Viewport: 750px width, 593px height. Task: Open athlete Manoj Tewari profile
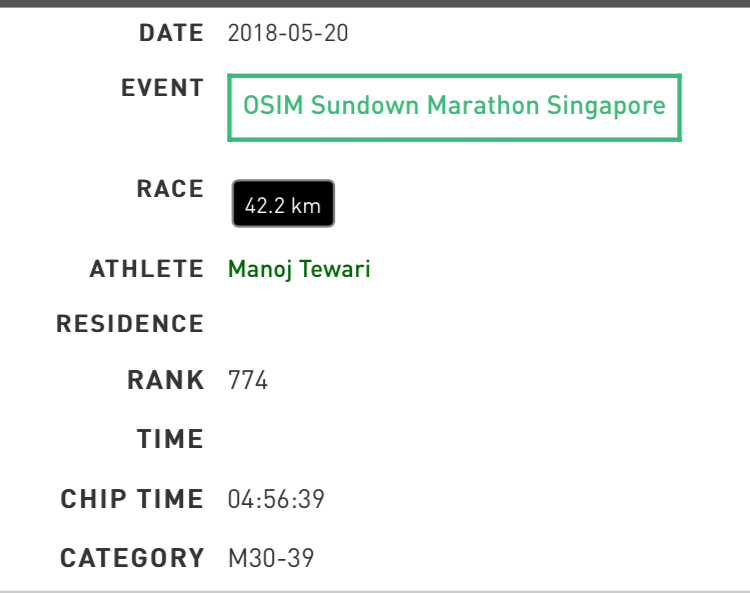click(299, 269)
